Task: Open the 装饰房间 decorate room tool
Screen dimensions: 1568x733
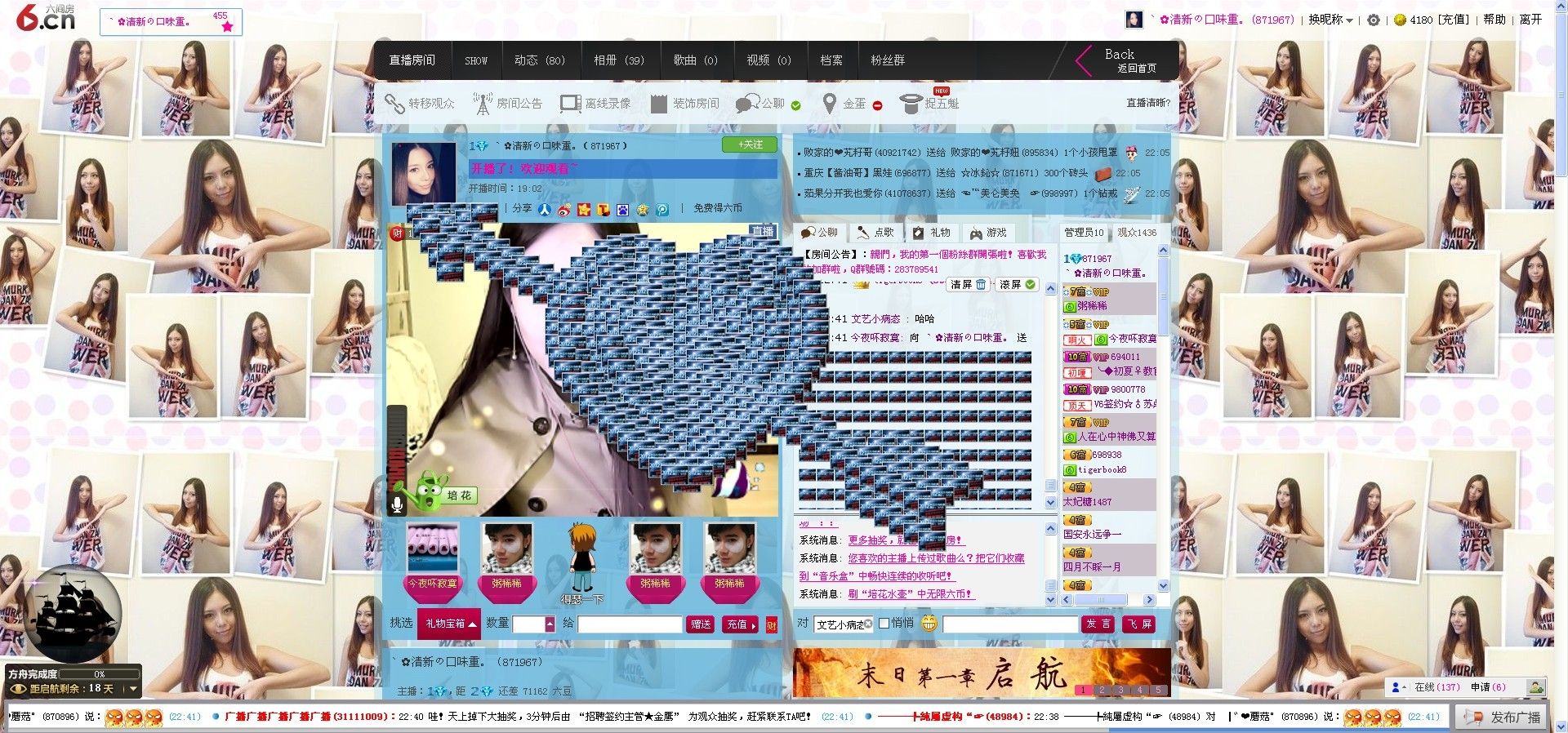Action: [x=684, y=104]
